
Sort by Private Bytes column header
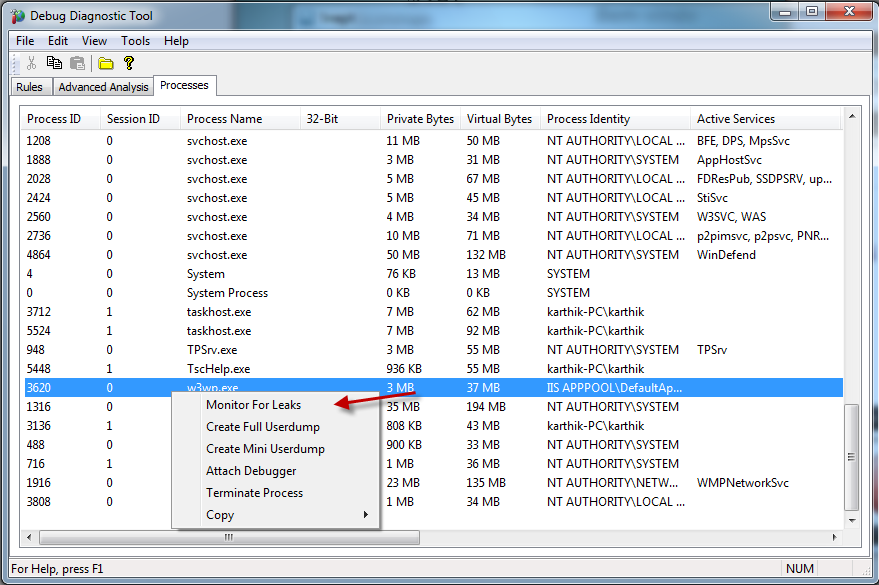pyautogui.click(x=420, y=119)
